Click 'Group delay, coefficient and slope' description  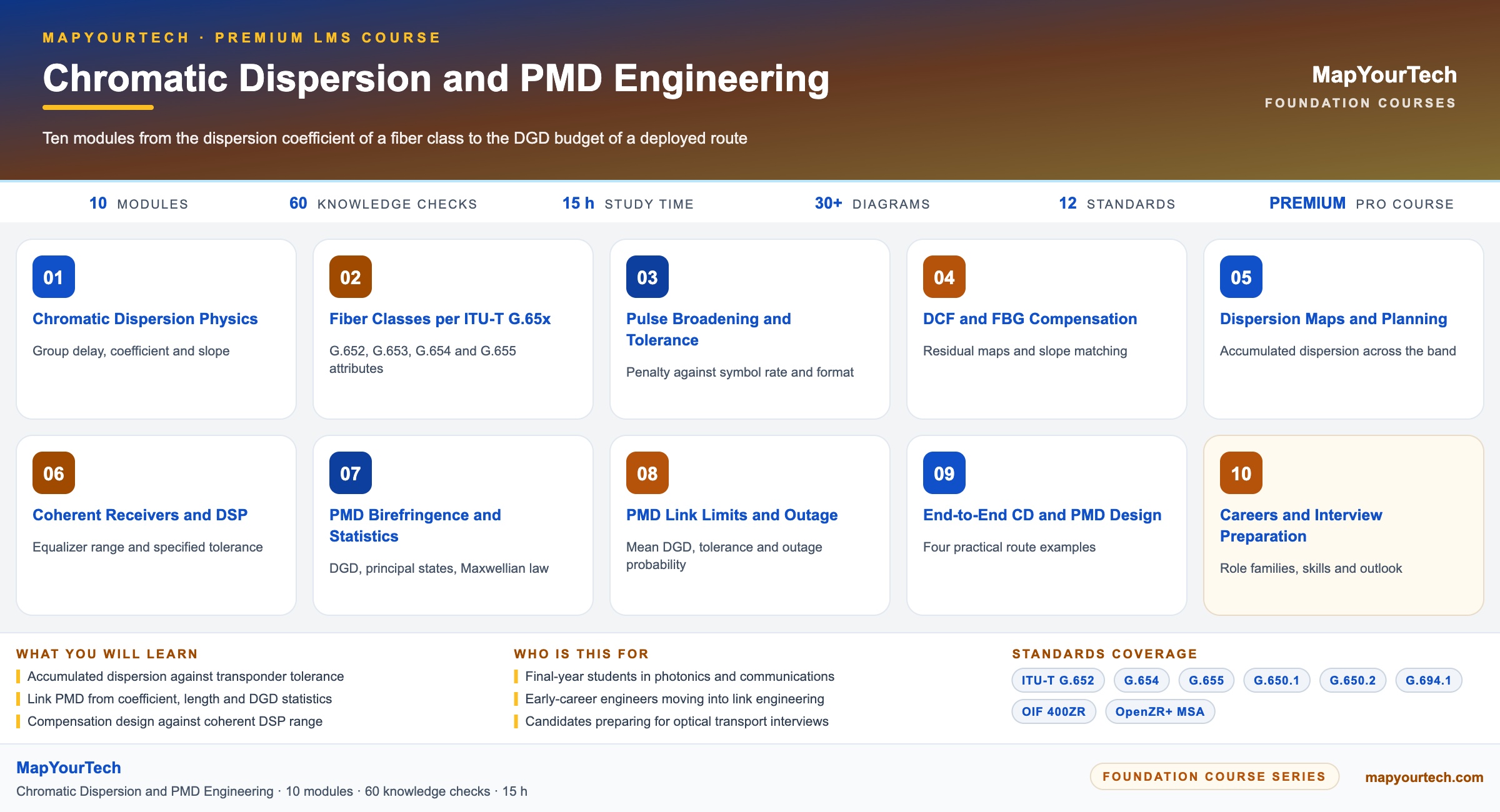coord(131,351)
